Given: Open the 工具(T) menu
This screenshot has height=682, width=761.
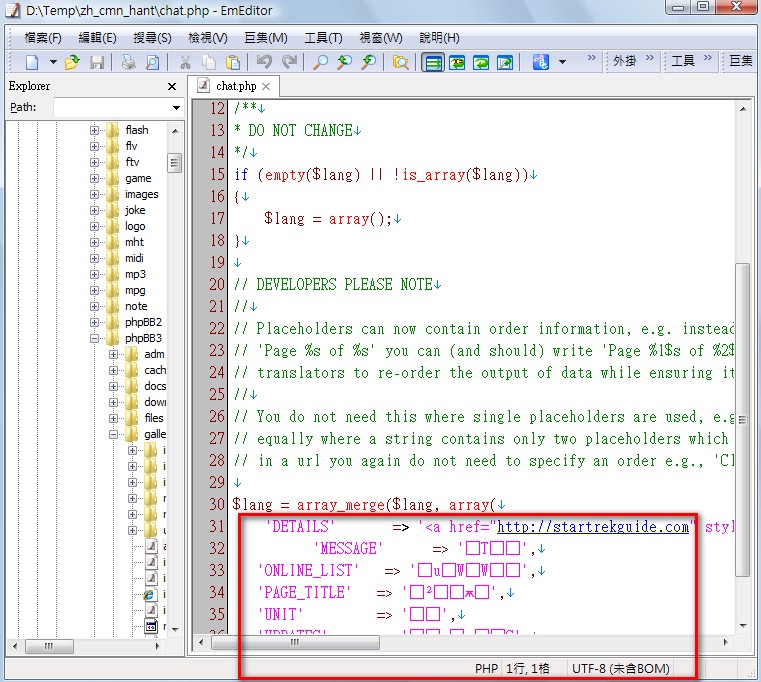Looking at the screenshot, I should (x=323, y=38).
